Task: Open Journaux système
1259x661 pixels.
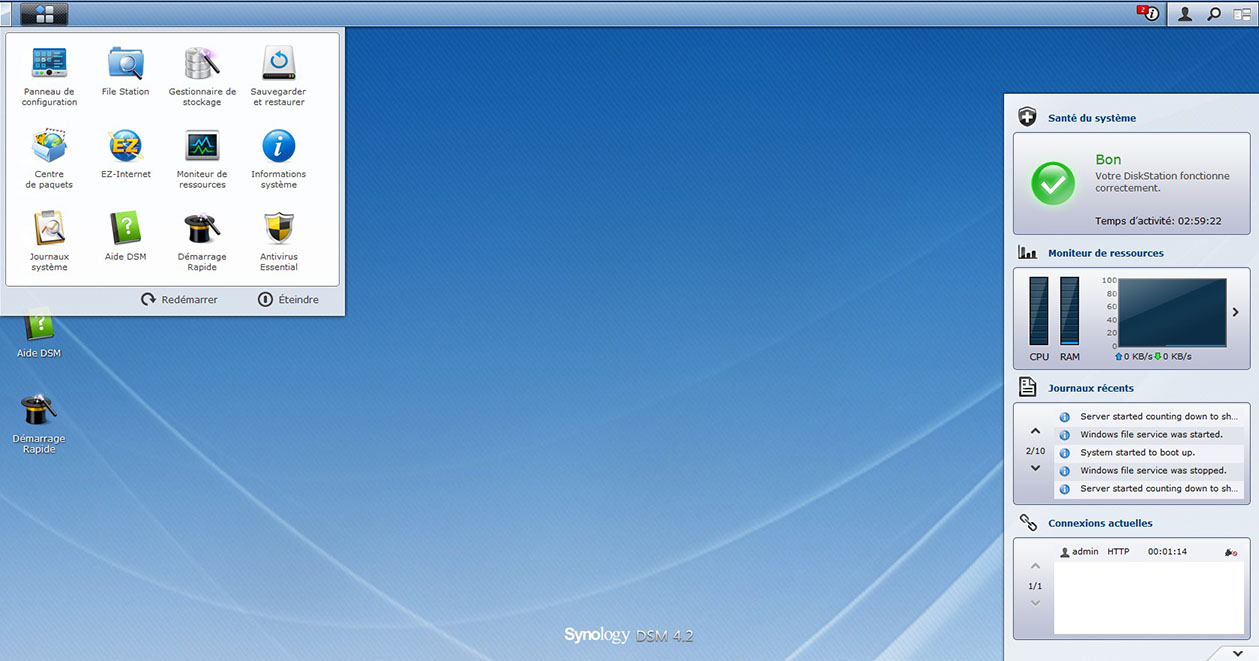Action: tap(49, 240)
